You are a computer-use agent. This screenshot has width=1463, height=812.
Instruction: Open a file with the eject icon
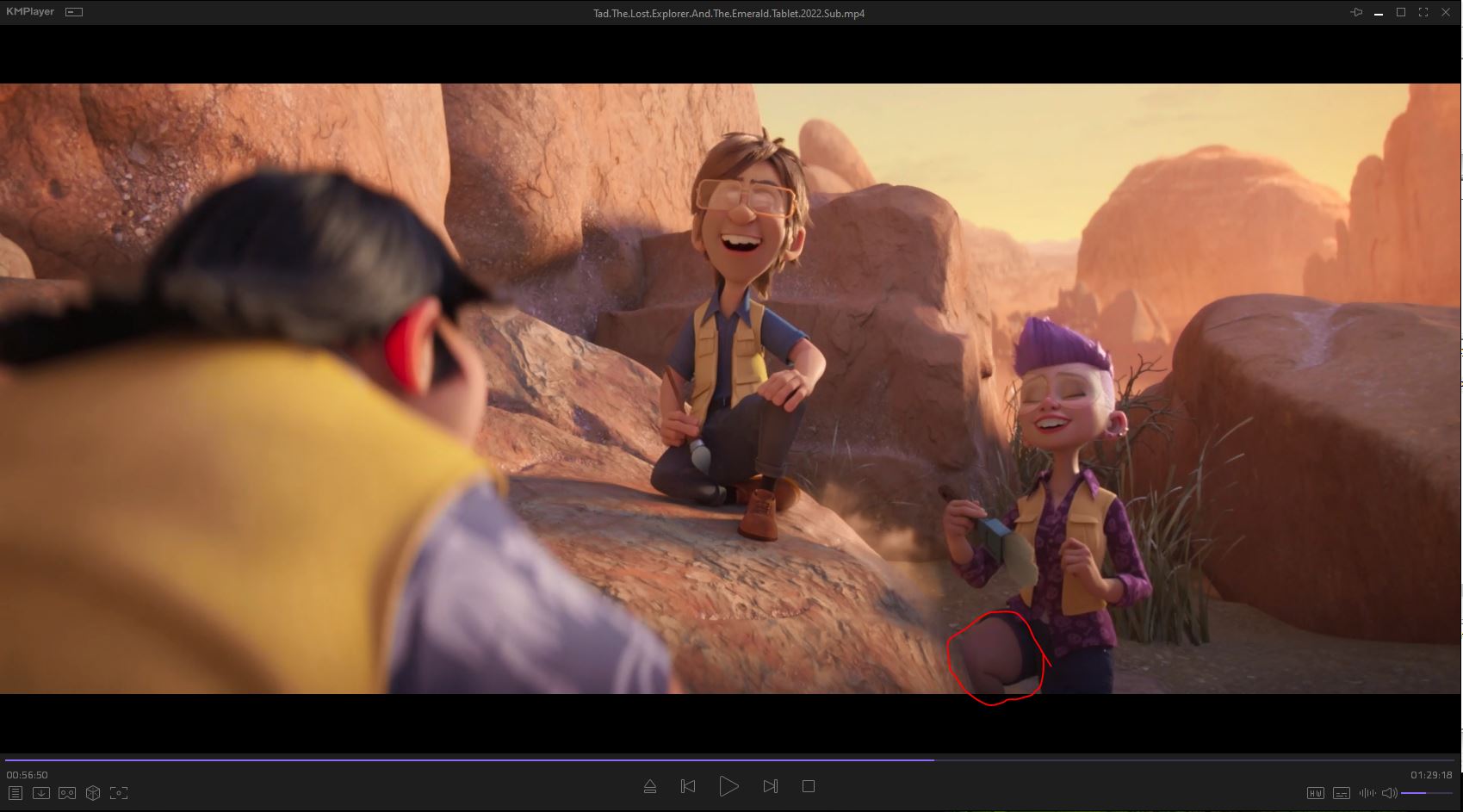pyautogui.click(x=650, y=786)
